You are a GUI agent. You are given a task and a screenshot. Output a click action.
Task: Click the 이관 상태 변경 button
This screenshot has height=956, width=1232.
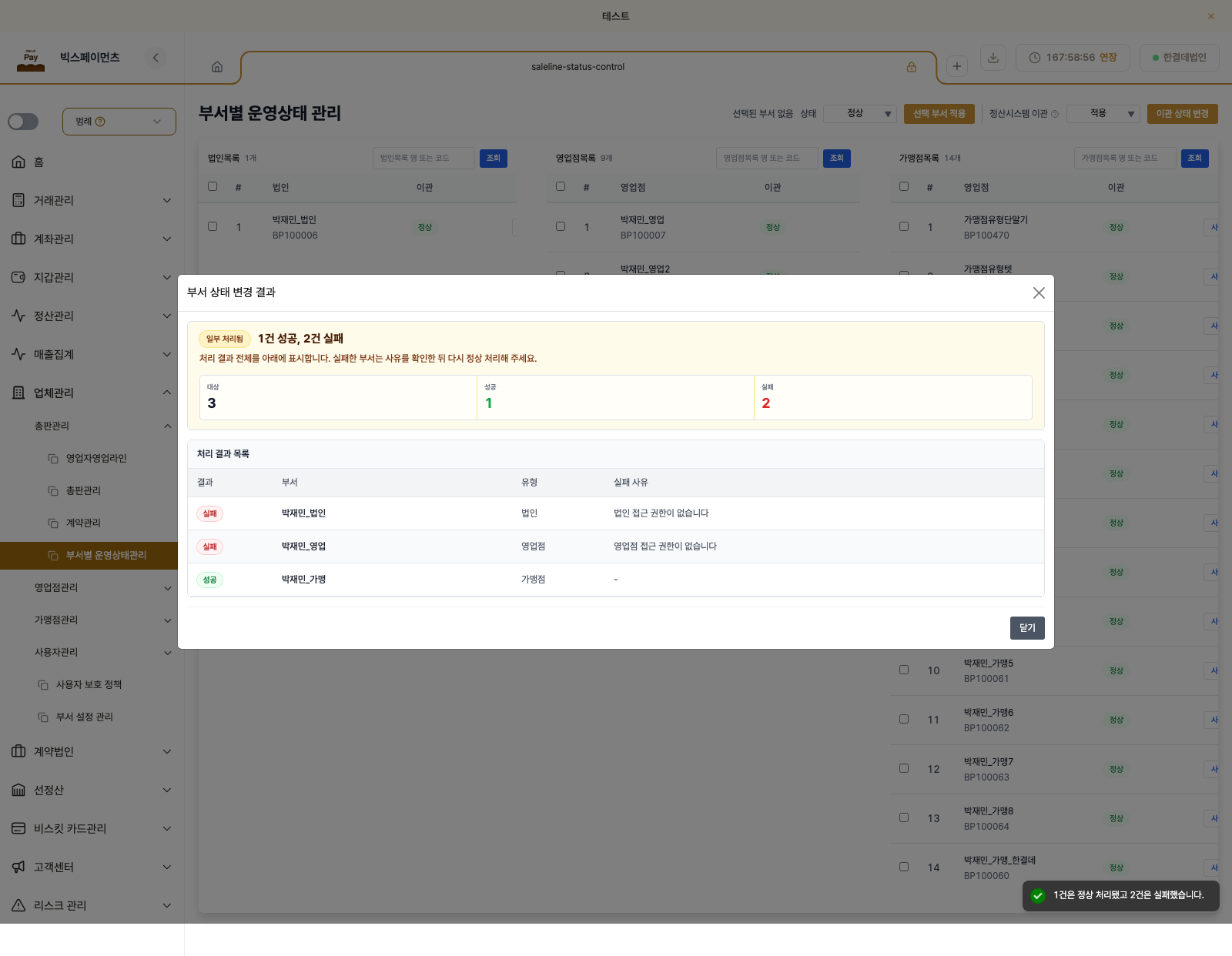point(1182,114)
